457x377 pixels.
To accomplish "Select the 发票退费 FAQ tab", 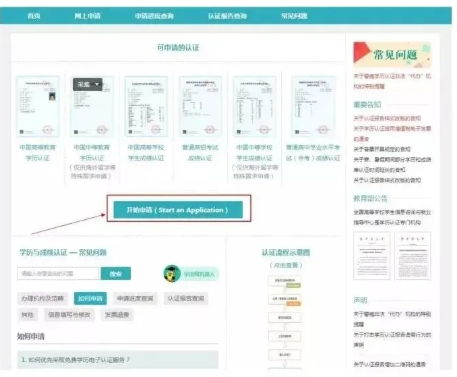I will [117, 315].
